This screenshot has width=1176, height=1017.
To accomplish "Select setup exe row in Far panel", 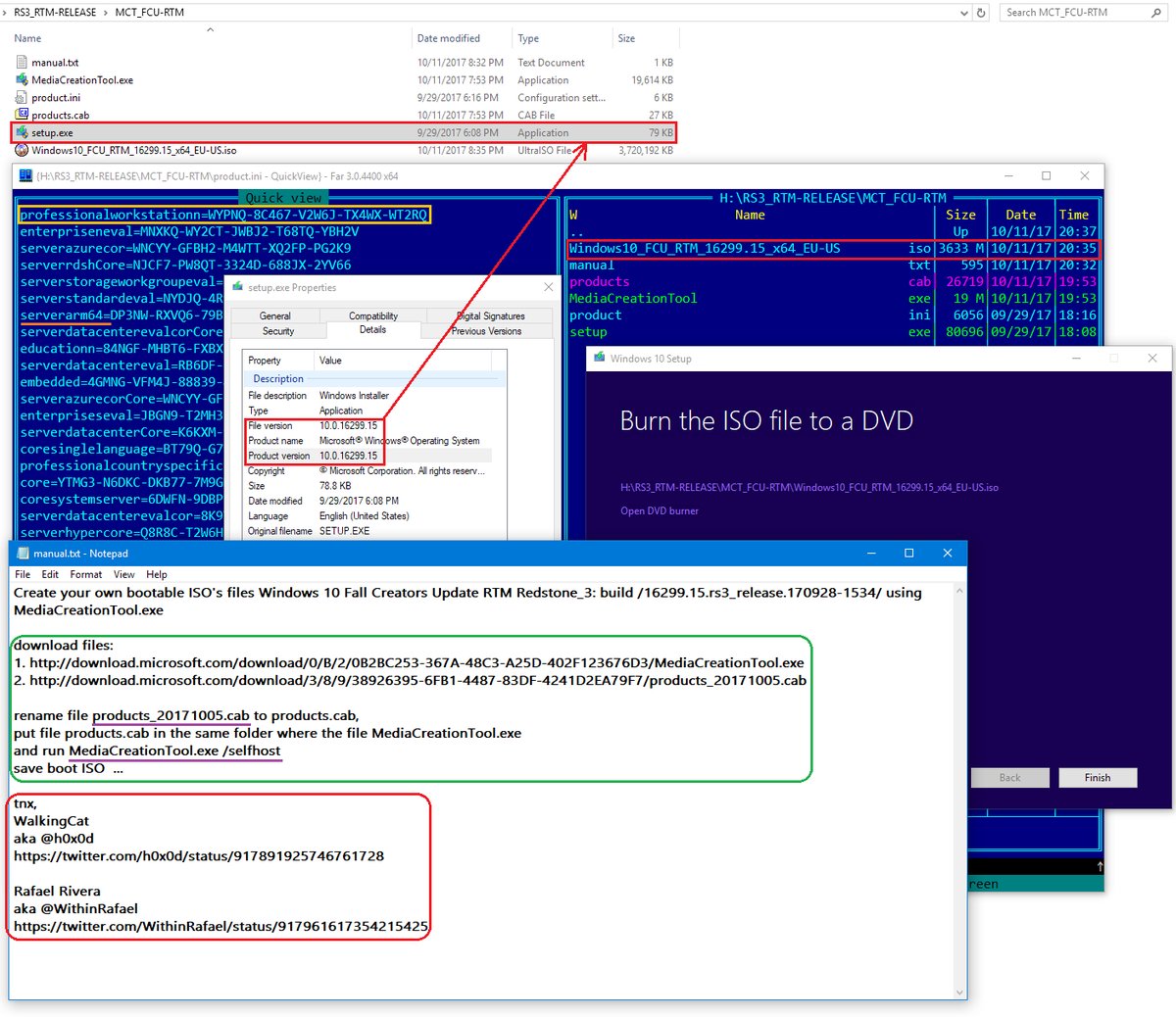I will (x=833, y=332).
